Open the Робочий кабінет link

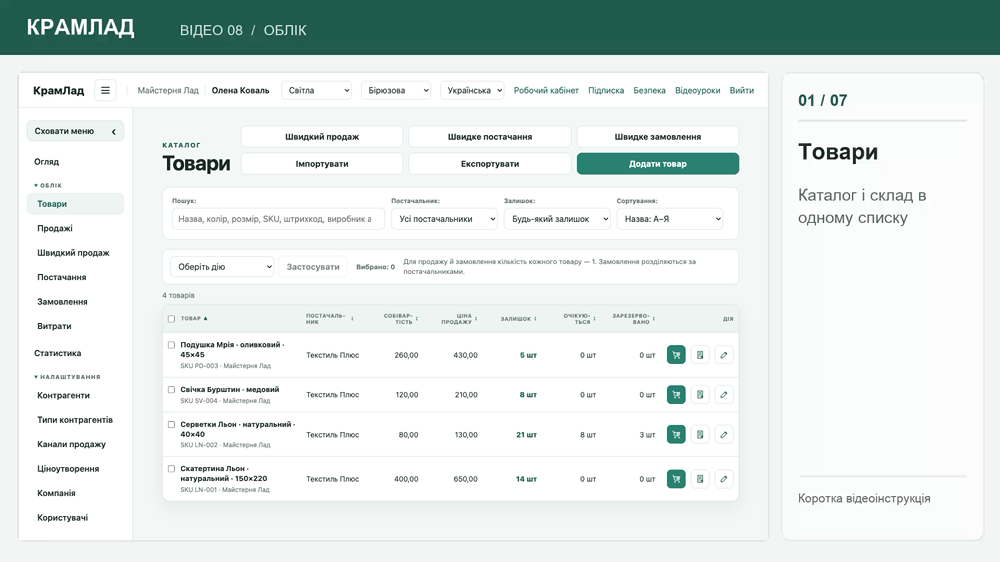tap(546, 91)
